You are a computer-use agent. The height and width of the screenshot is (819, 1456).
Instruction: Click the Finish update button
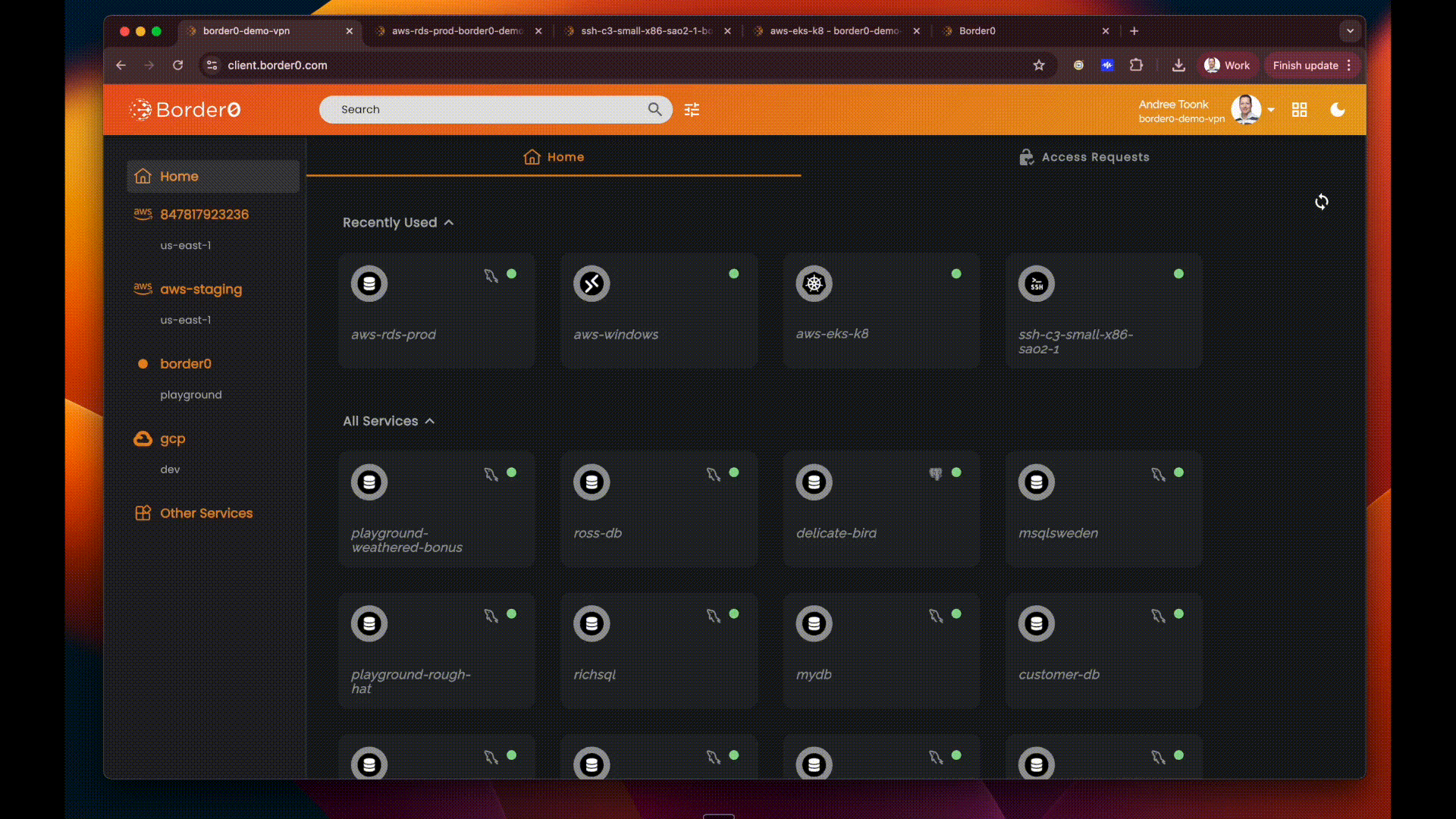point(1305,65)
